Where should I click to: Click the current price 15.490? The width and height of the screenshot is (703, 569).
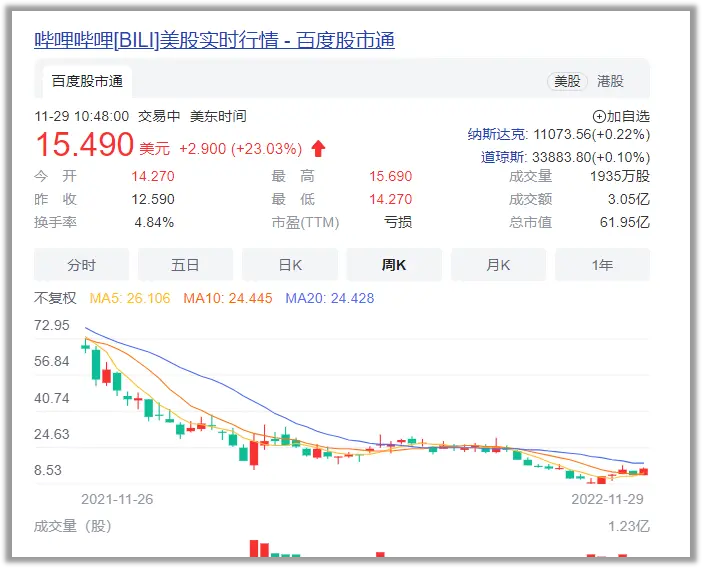point(84,144)
